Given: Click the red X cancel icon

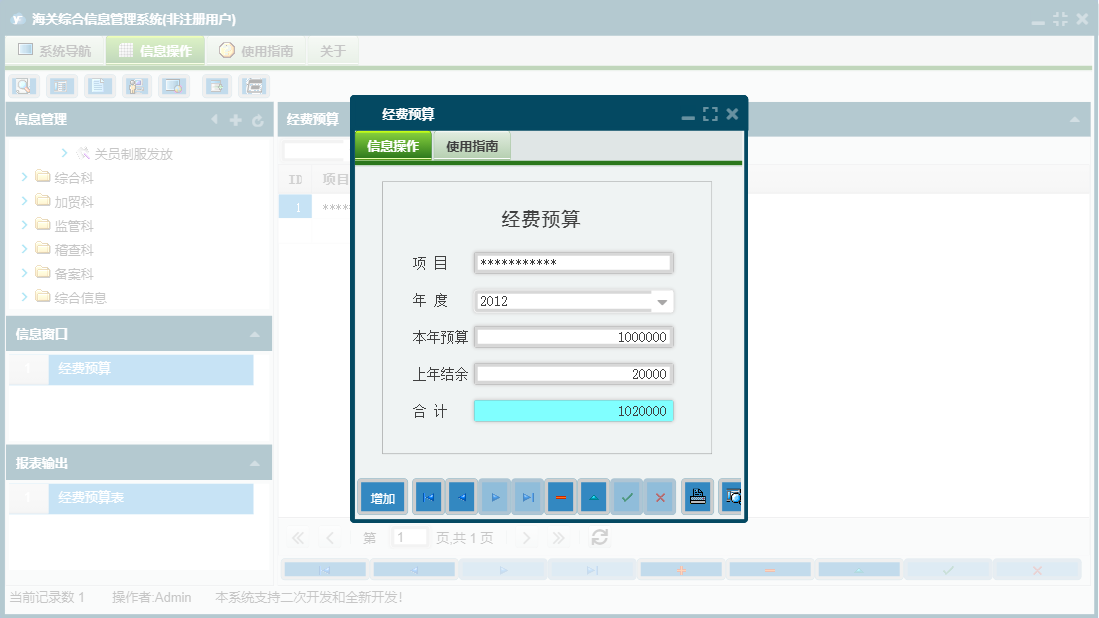Looking at the screenshot, I should pos(659,496).
